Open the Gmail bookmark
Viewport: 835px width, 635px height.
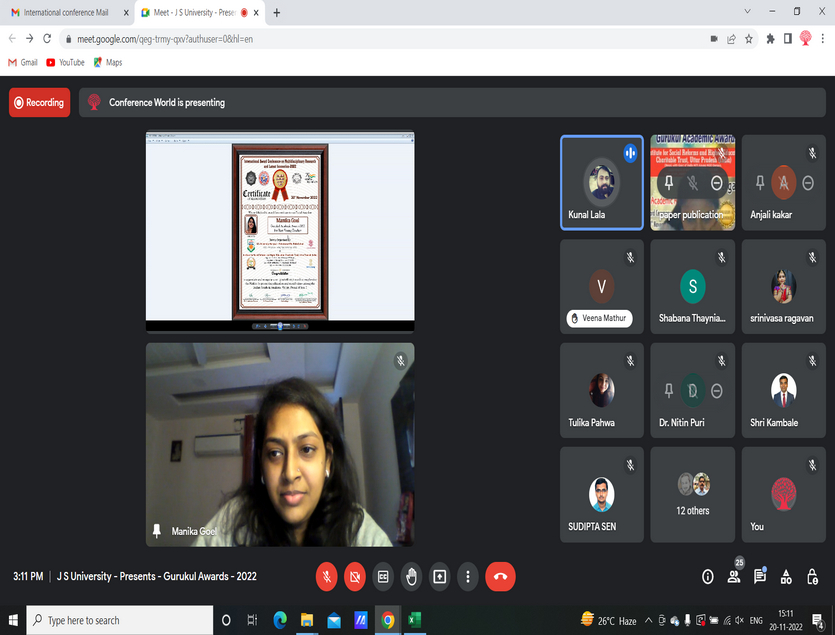23,62
